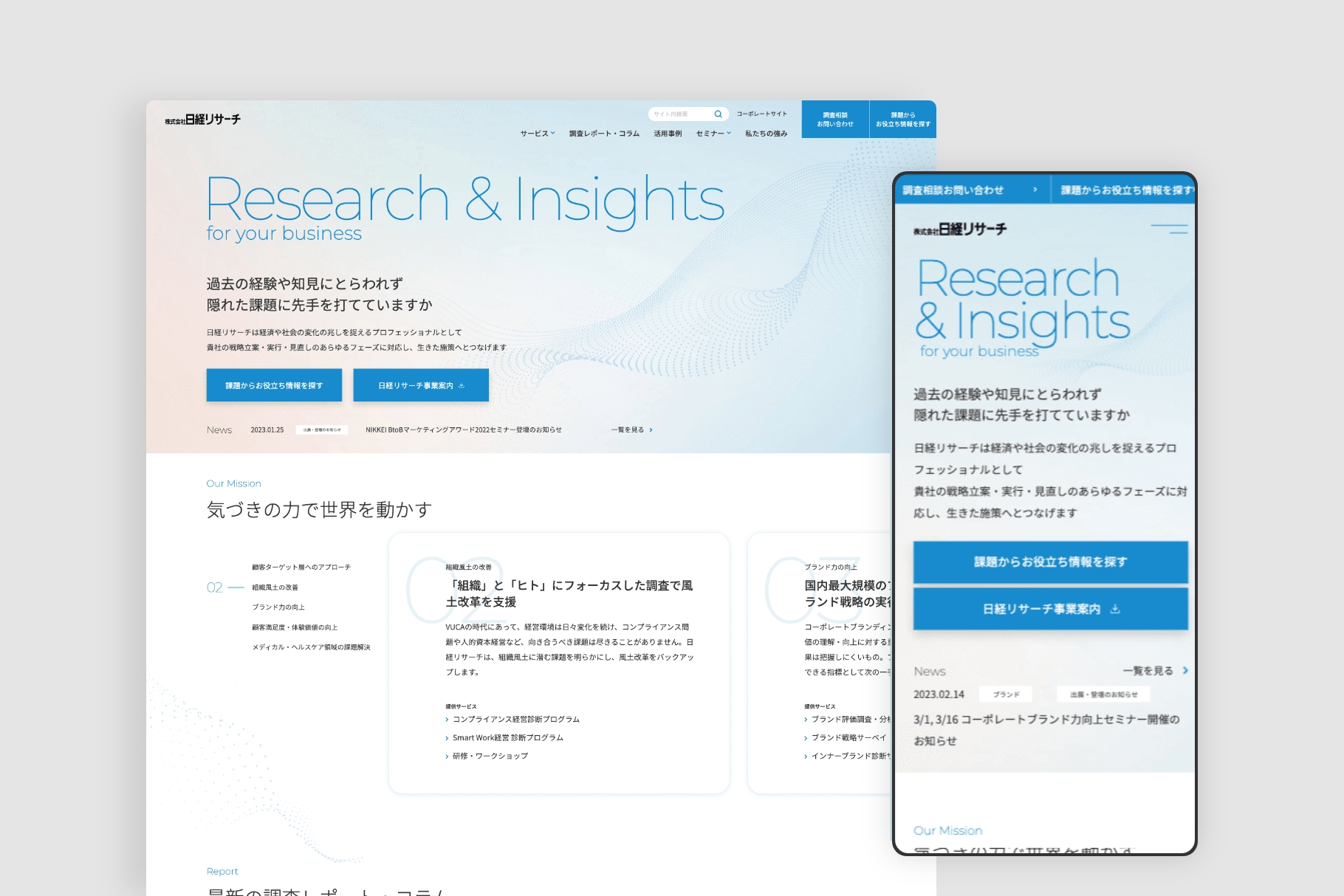This screenshot has height=896, width=1344.
Task: Click the サイト内検索 search field
Action: [679, 114]
